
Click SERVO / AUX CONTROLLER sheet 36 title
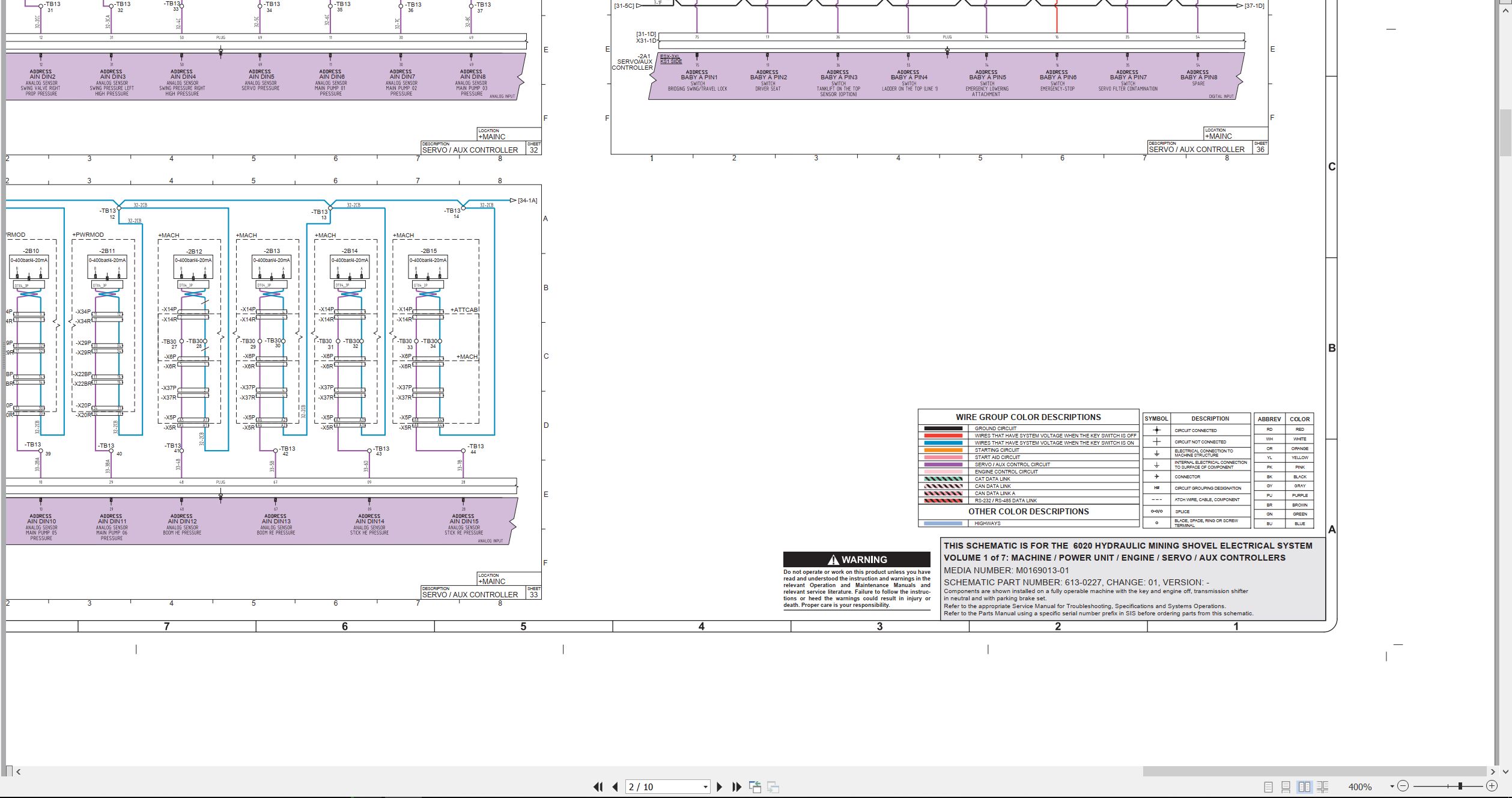click(x=1197, y=149)
